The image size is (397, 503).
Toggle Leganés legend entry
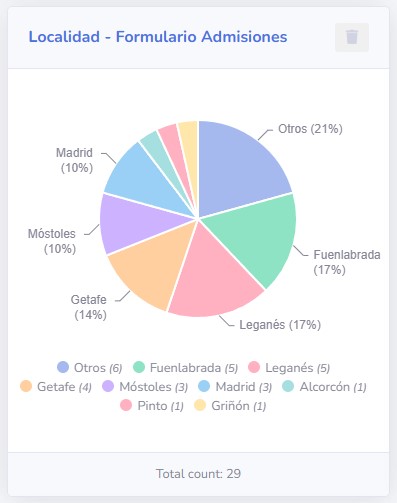289,368
